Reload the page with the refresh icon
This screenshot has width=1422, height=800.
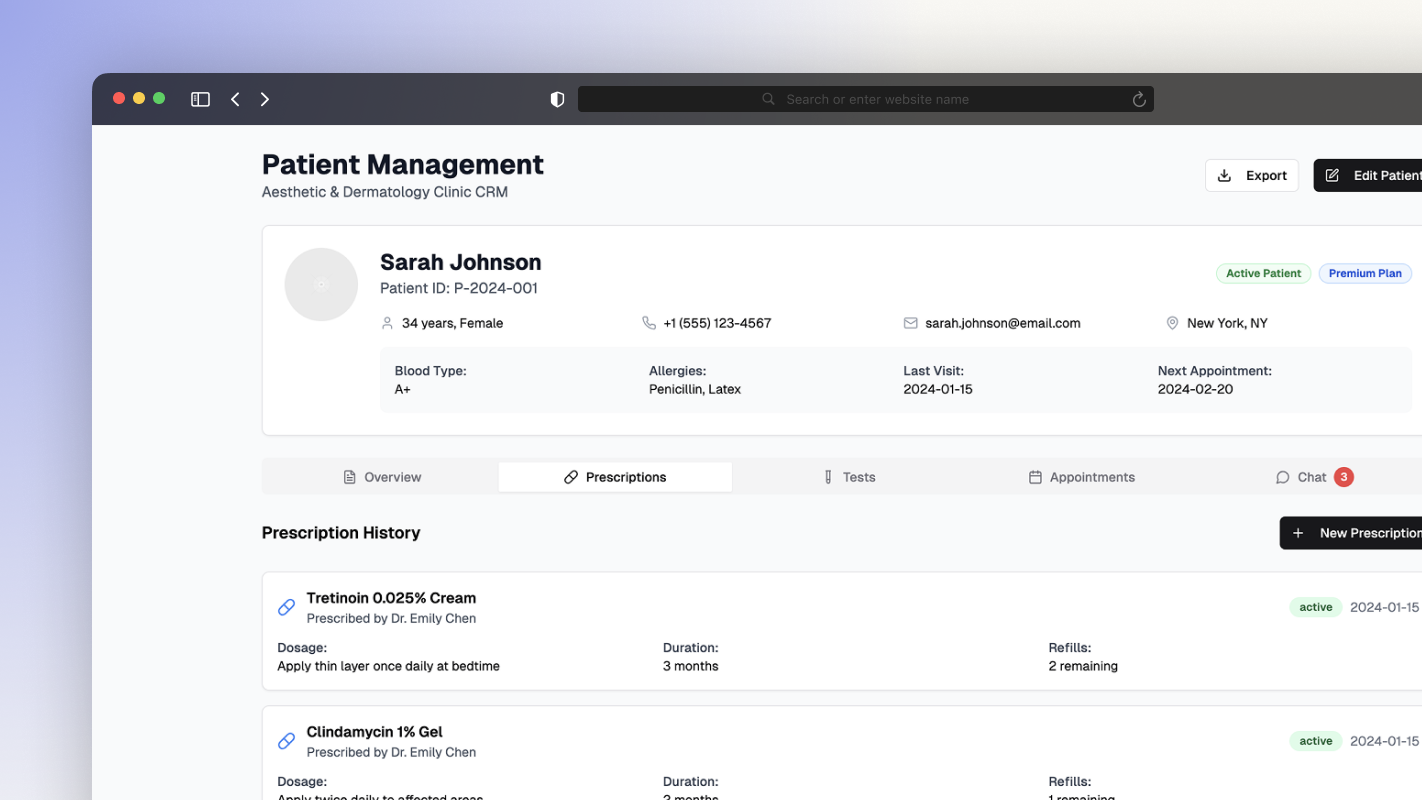tap(1138, 99)
